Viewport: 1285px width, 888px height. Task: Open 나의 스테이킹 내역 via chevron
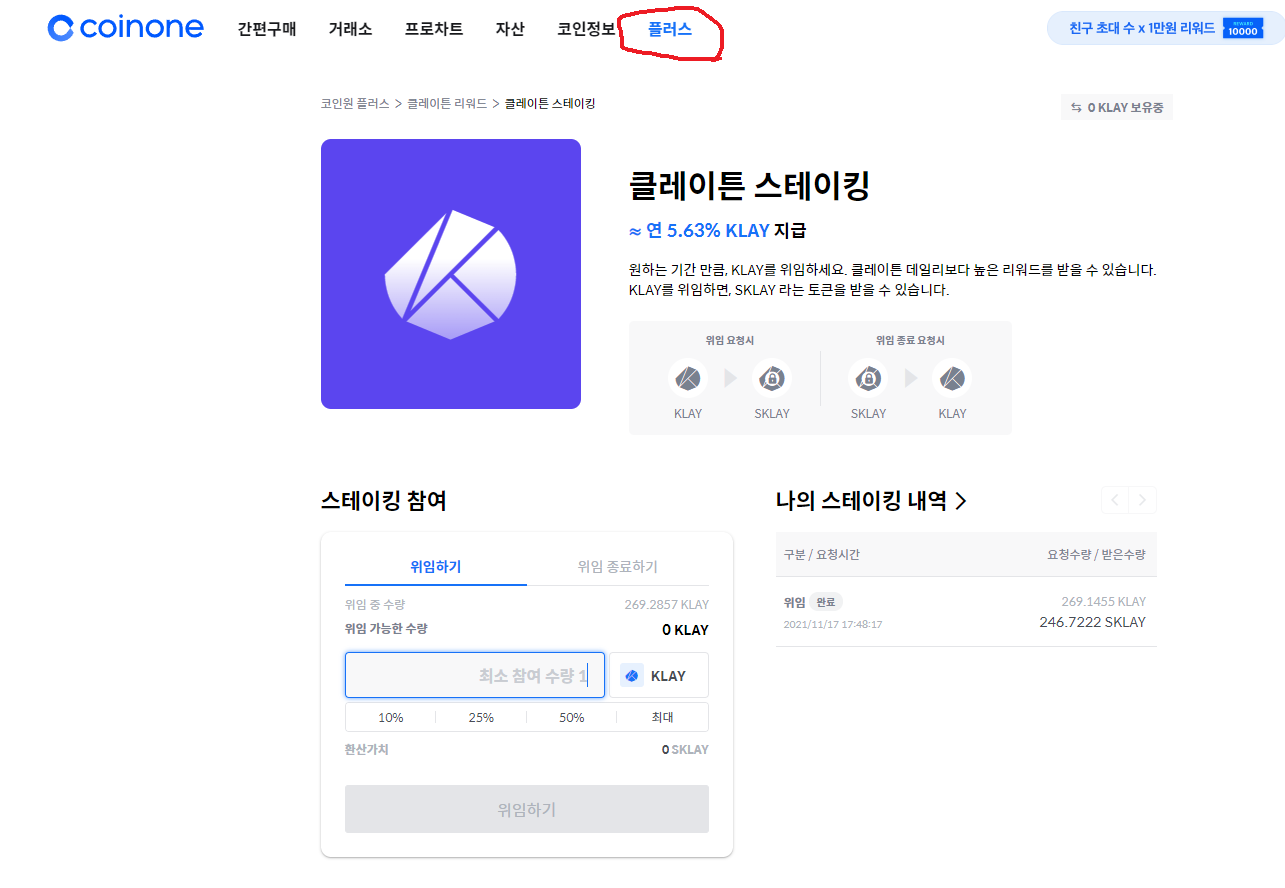961,501
